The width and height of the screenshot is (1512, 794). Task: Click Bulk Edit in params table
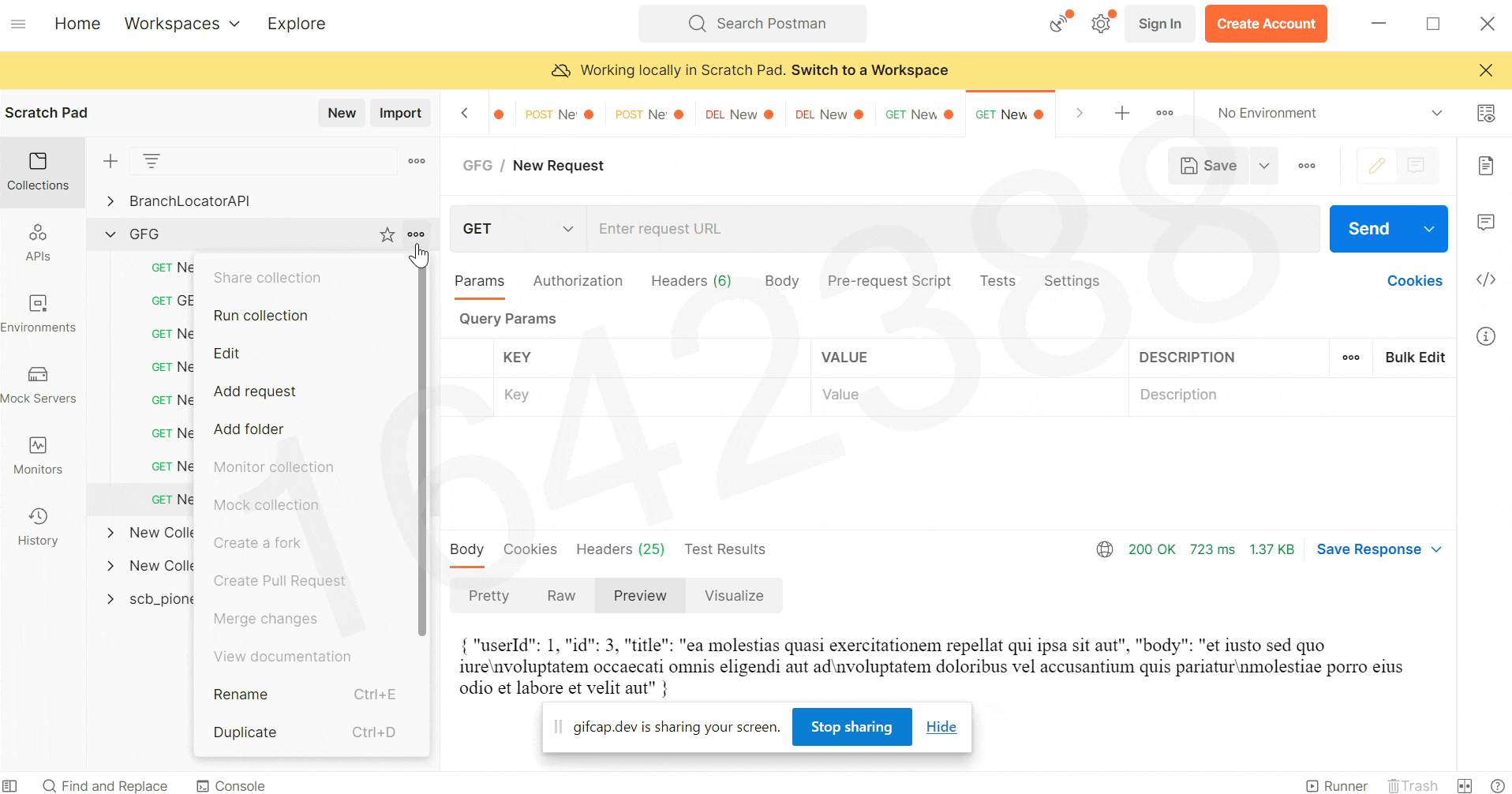1415,358
